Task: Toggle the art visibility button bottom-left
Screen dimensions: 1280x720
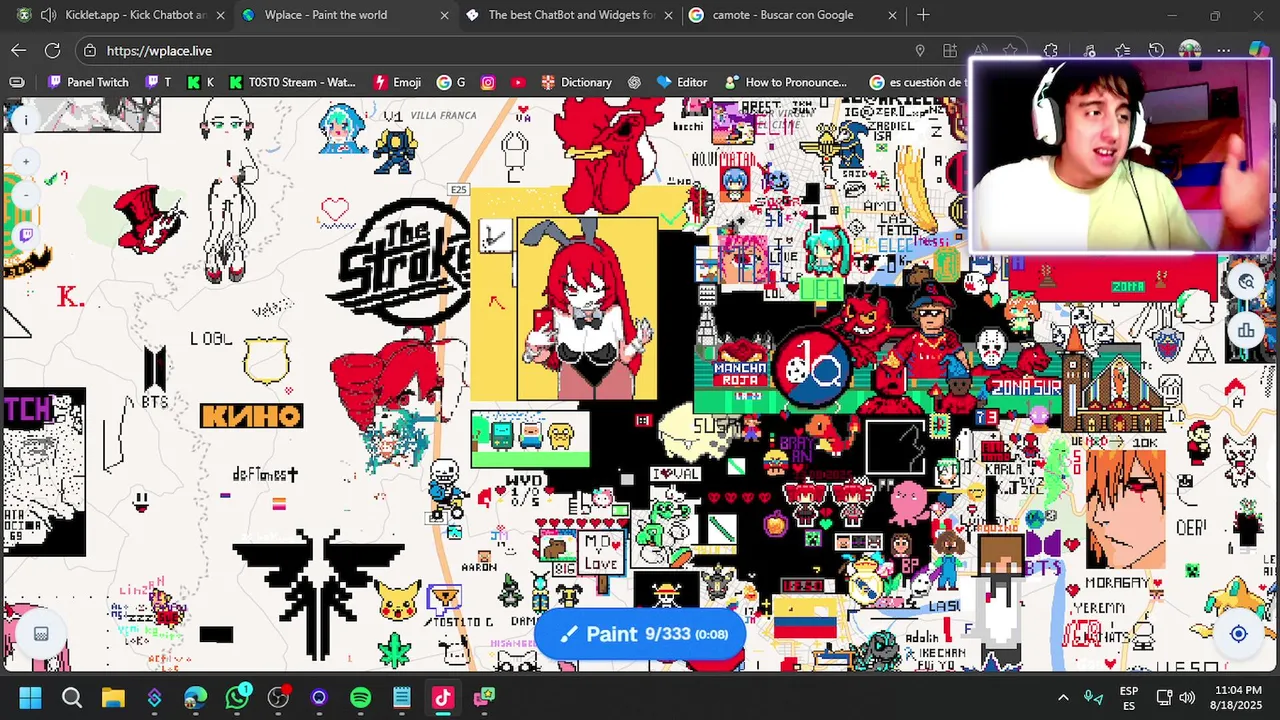Action: pyautogui.click(x=41, y=634)
